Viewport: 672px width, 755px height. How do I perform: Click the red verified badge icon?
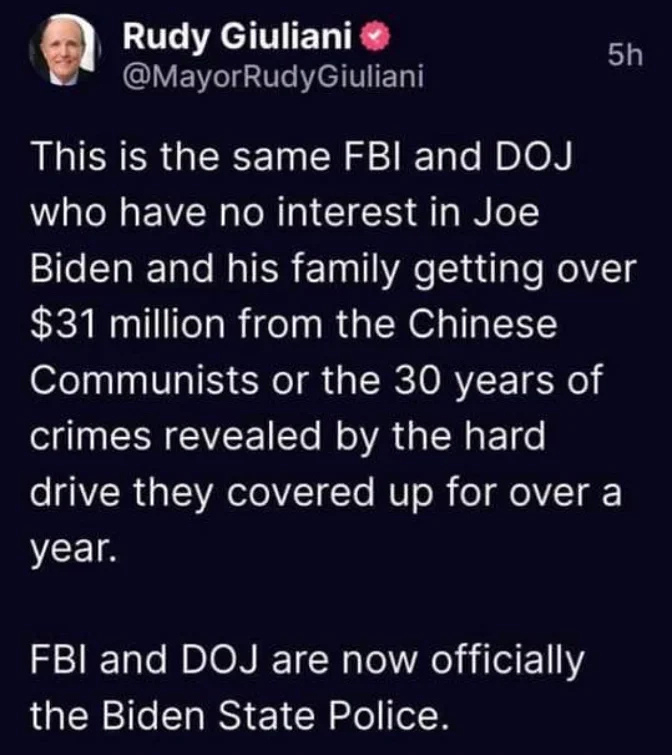pyautogui.click(x=377, y=38)
